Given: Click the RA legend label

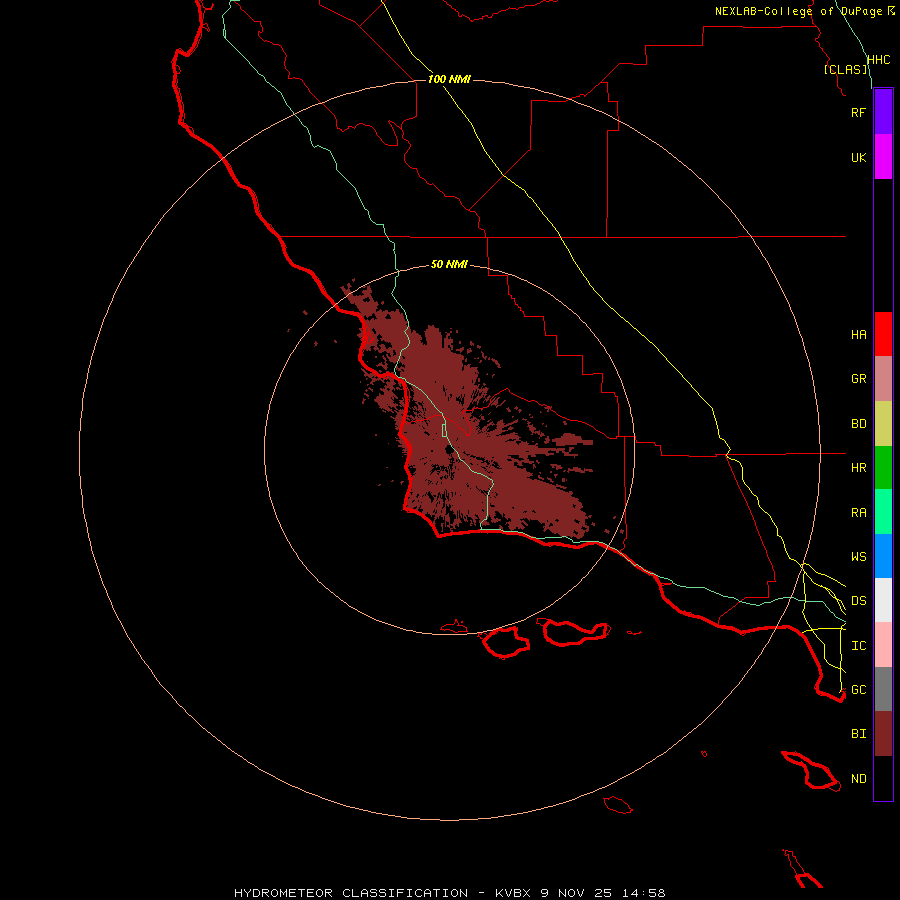Looking at the screenshot, I should click(858, 513).
